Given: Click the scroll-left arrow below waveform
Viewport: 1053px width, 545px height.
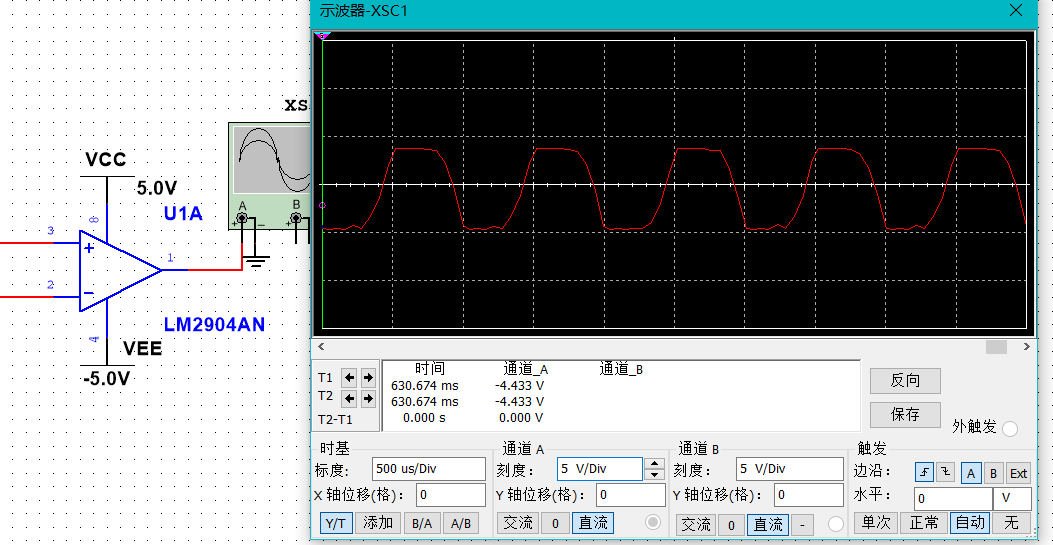Looking at the screenshot, I should point(321,347).
